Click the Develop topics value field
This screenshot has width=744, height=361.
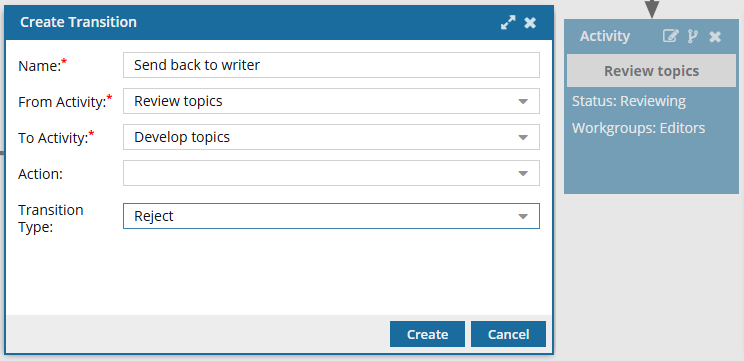point(331,137)
